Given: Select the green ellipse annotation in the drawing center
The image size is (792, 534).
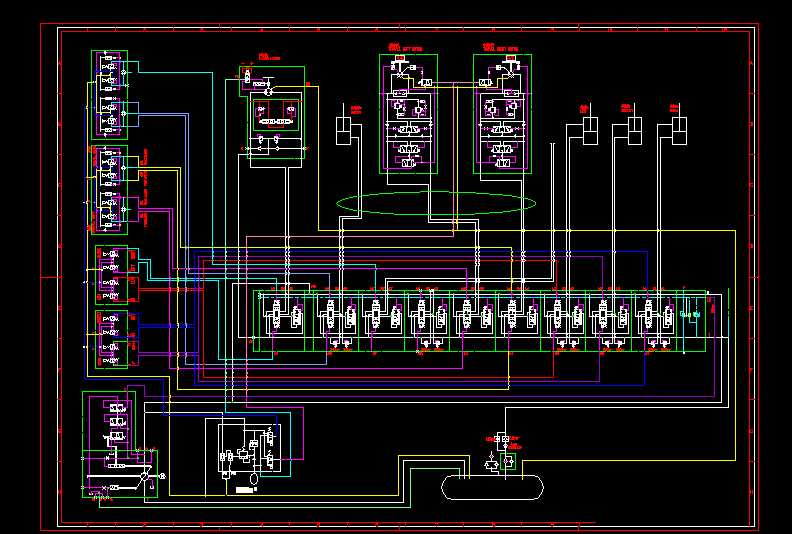Looking at the screenshot, I should 436,203.
